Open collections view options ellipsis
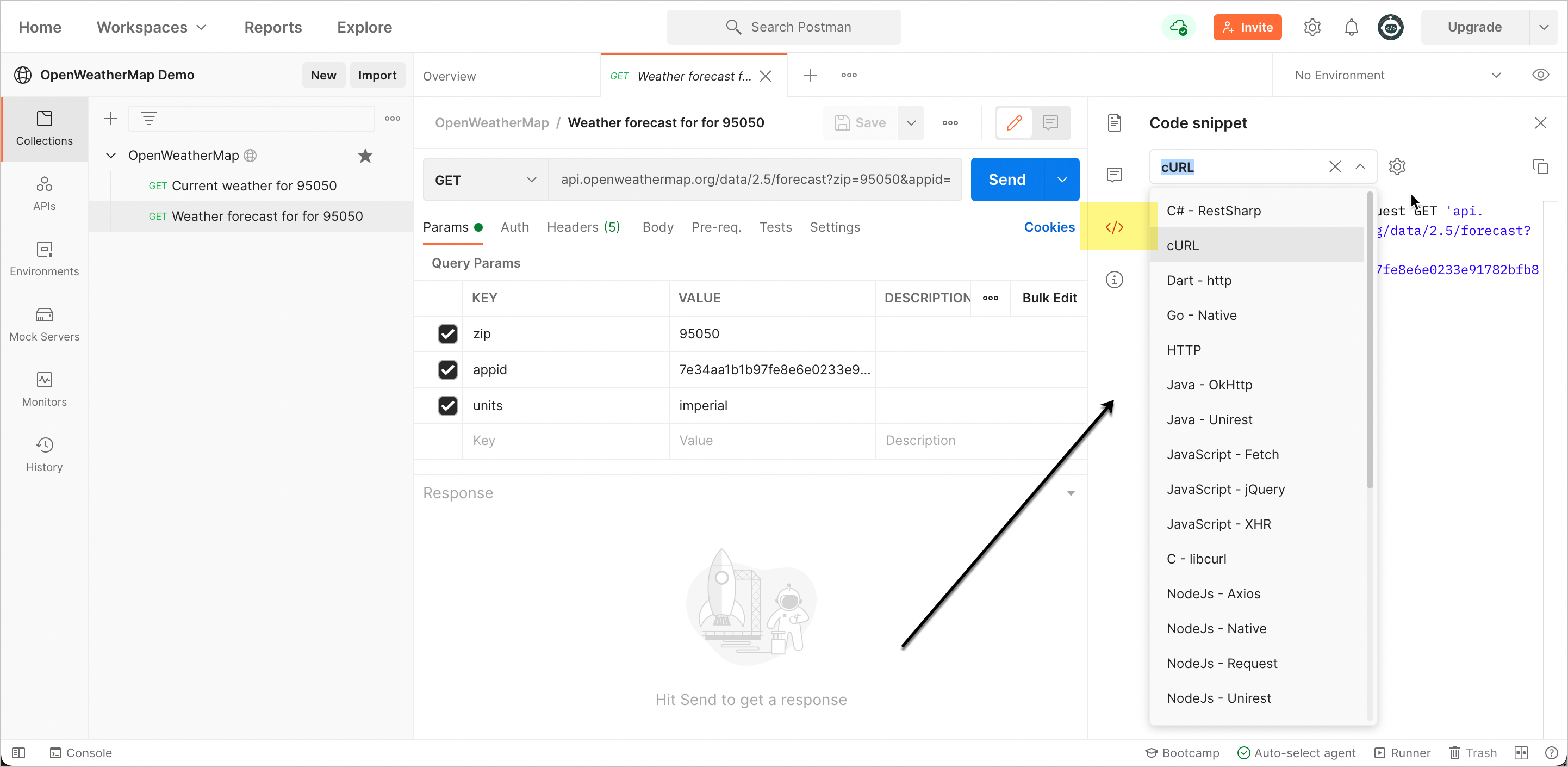 tap(393, 119)
